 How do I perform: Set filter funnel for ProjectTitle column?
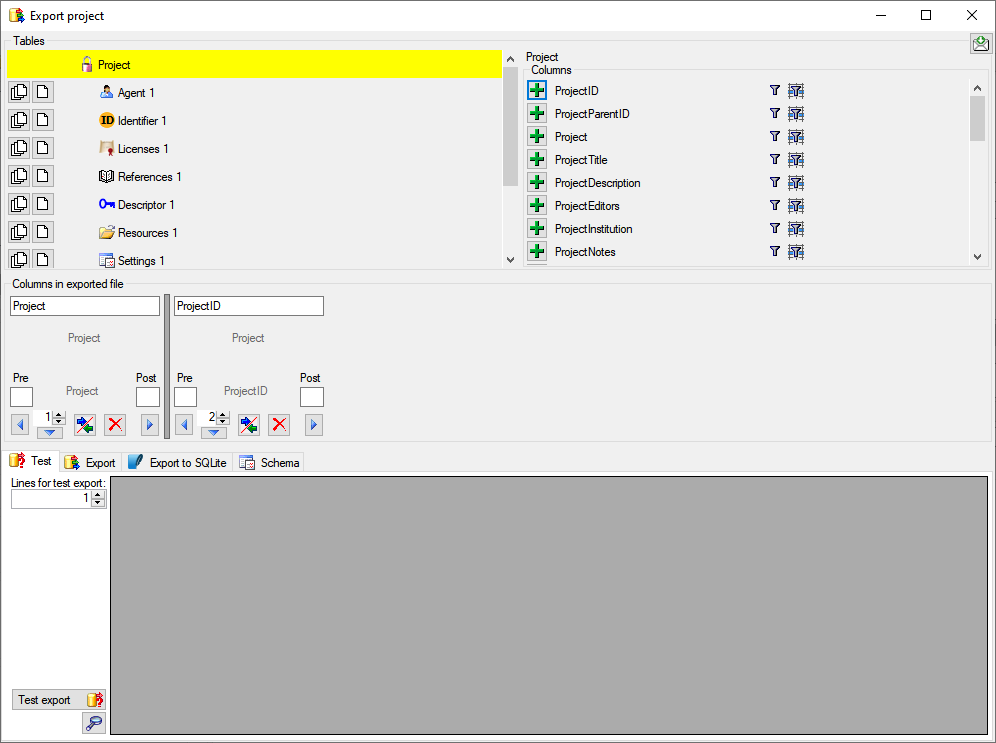[774, 159]
